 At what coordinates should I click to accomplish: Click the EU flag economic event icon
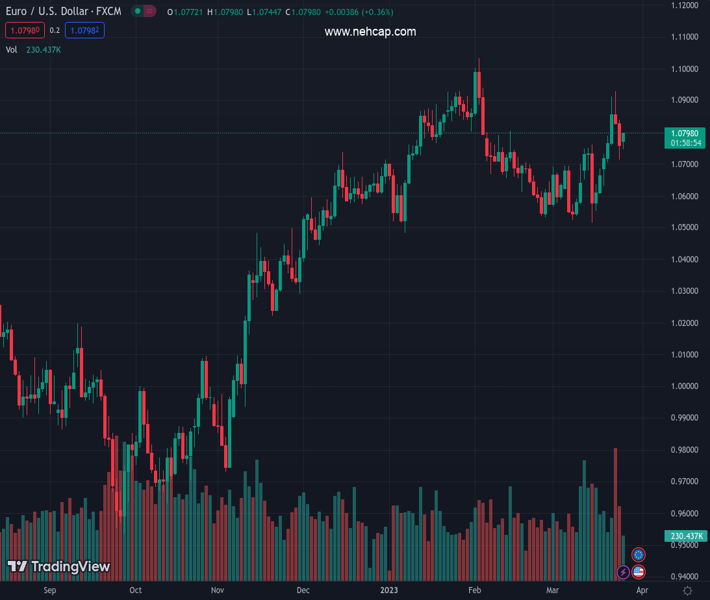tap(638, 554)
